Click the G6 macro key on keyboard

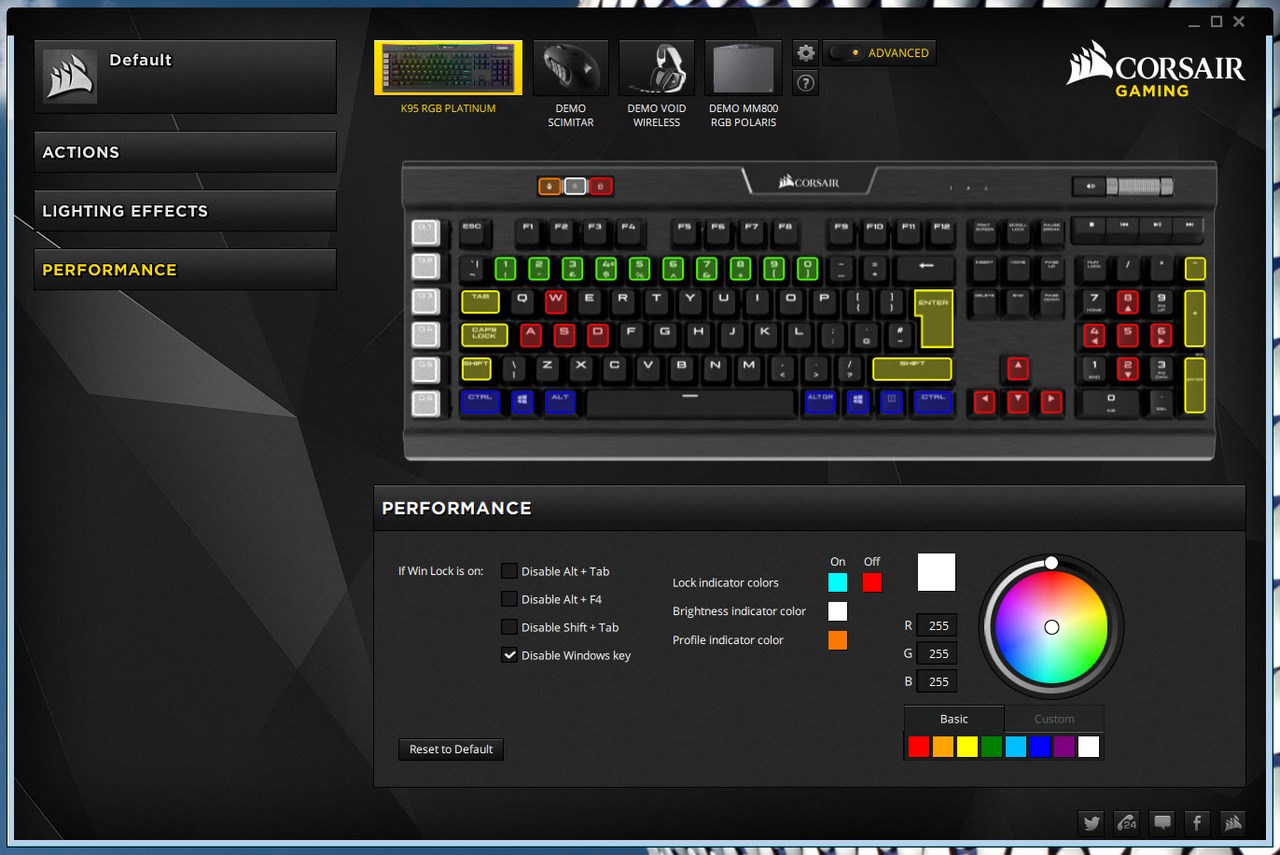click(426, 403)
